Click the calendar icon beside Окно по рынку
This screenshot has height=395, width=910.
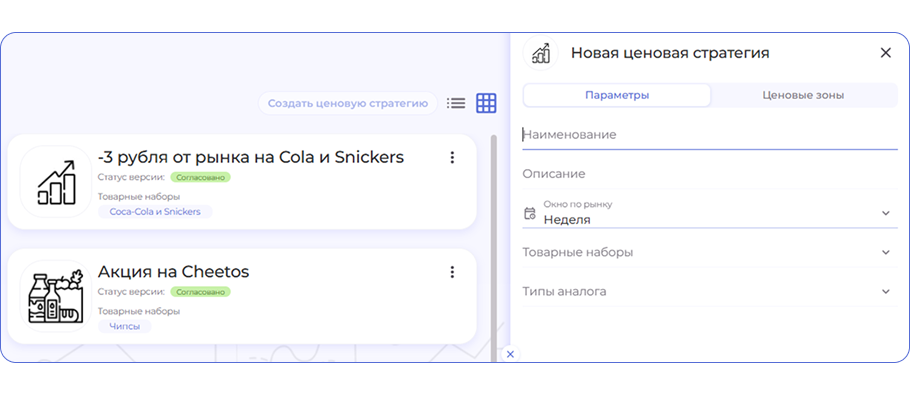click(529, 213)
